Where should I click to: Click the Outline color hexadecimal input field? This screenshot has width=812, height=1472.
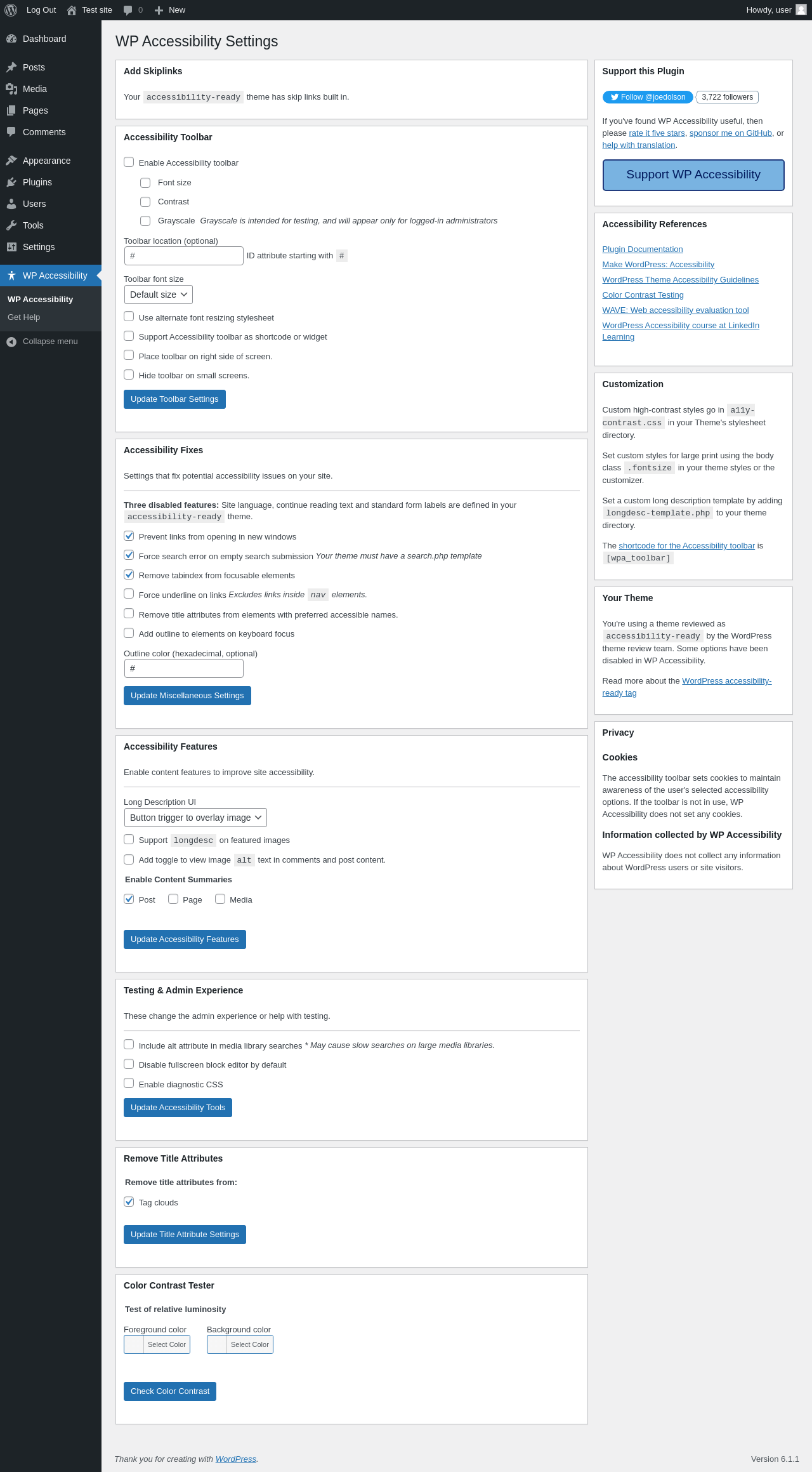pos(184,668)
